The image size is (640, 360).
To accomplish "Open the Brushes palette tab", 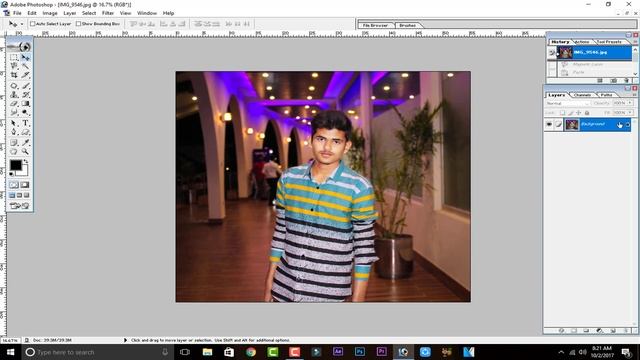I will click(407, 25).
